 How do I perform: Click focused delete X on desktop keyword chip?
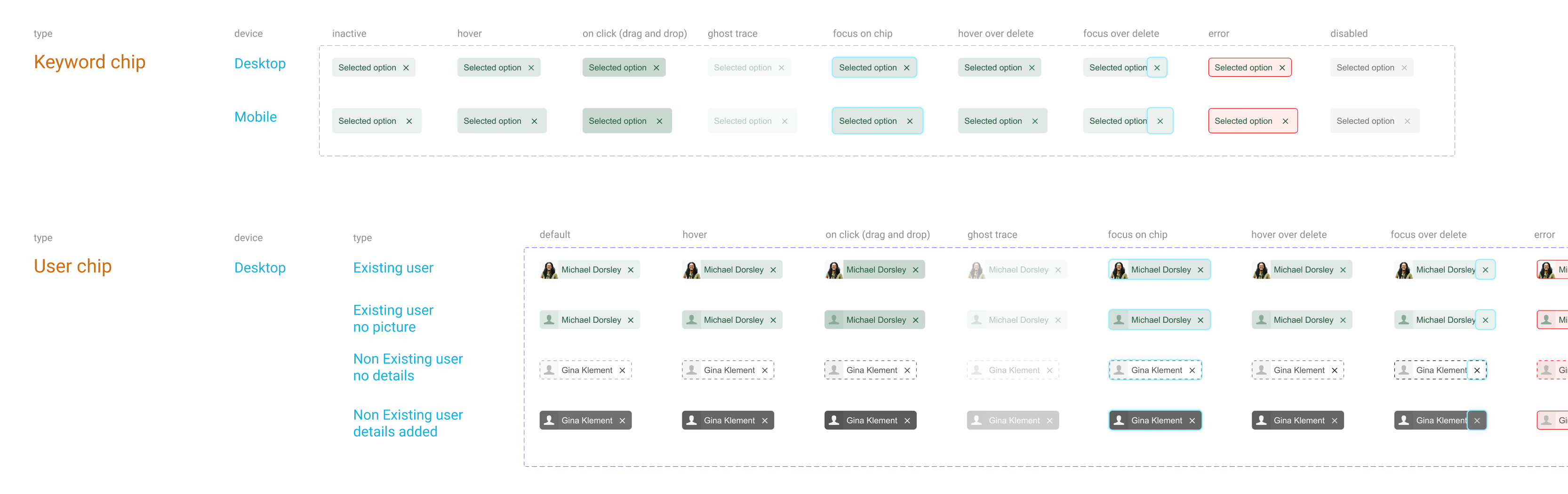1157,68
